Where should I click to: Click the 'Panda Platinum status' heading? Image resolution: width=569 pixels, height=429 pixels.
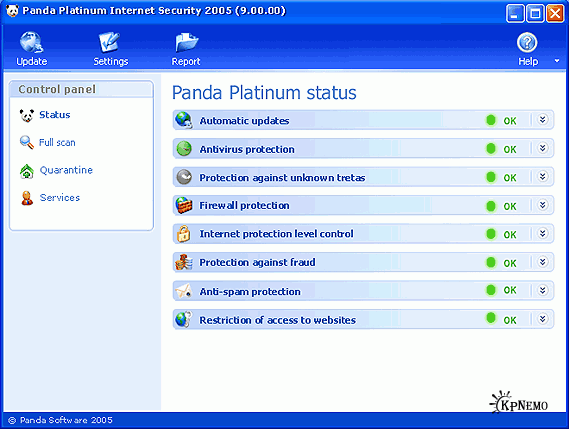coord(264,93)
